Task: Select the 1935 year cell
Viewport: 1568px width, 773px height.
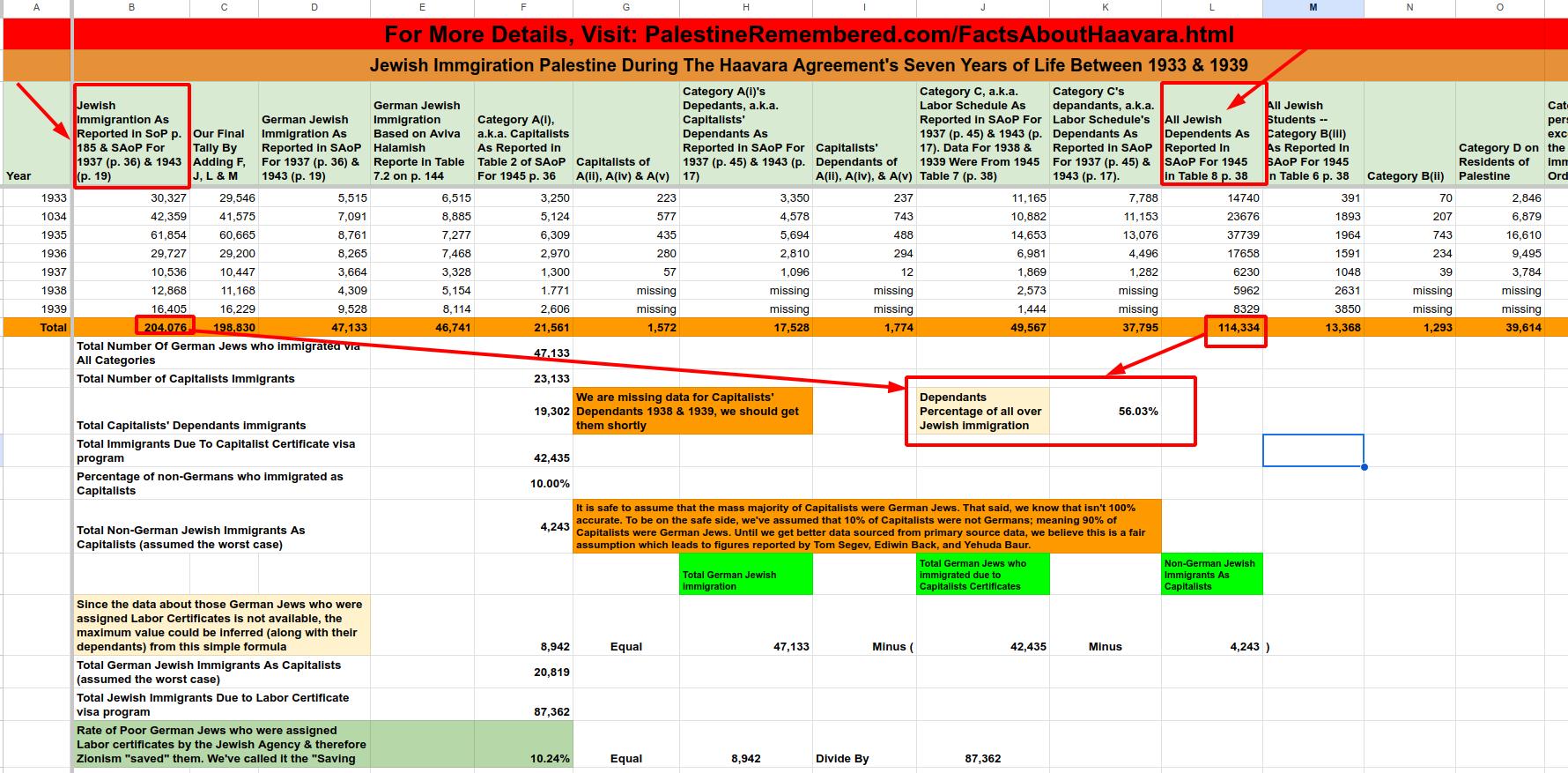Action: point(36,235)
